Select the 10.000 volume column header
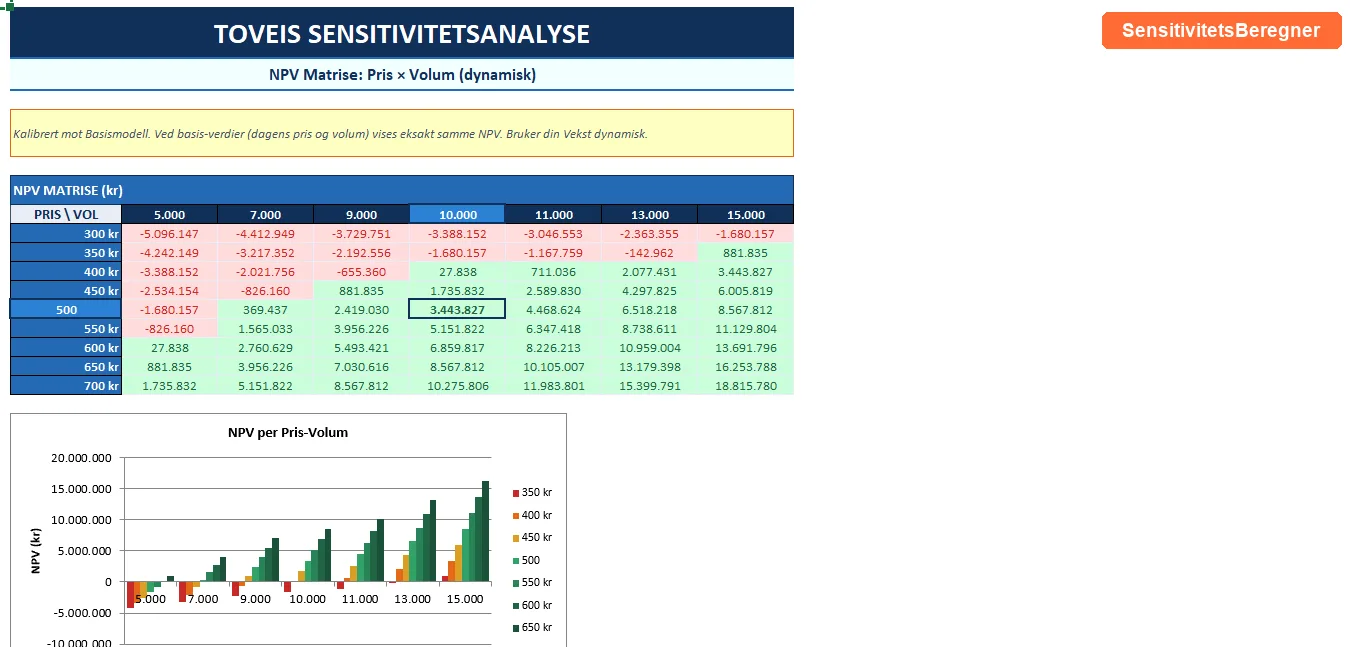 click(x=458, y=215)
